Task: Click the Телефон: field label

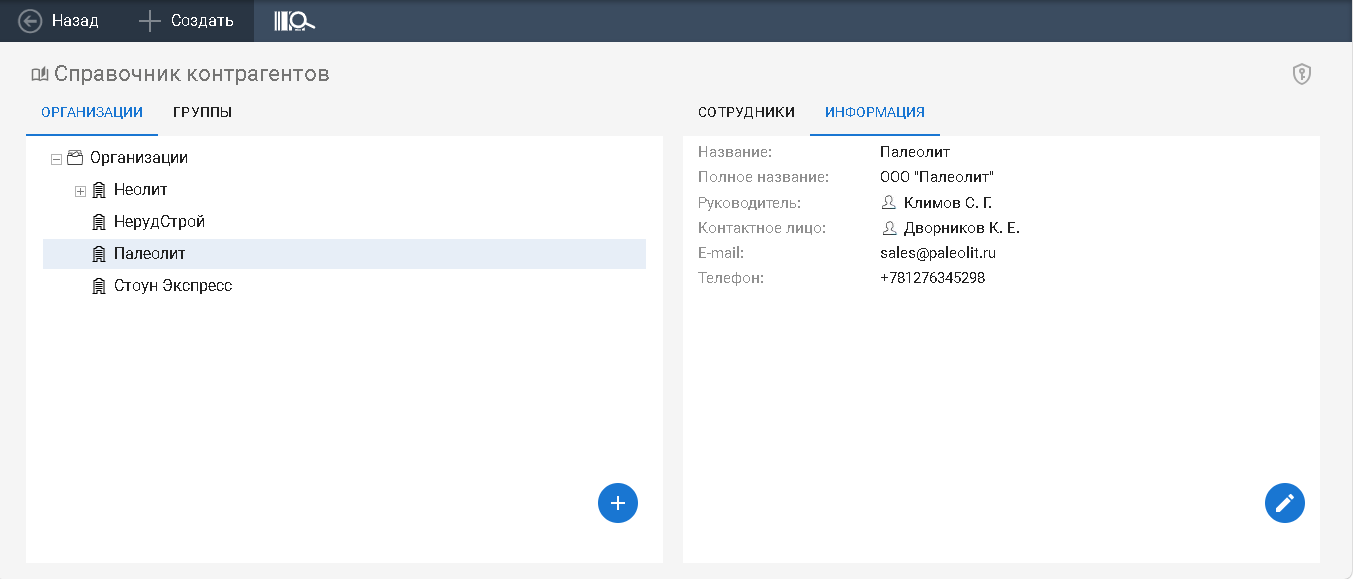Action: (x=731, y=278)
